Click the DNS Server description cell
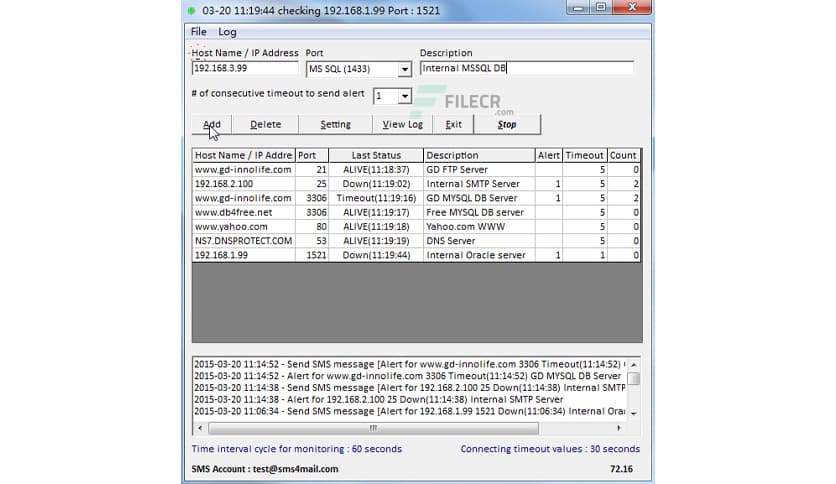 pyautogui.click(x=479, y=241)
